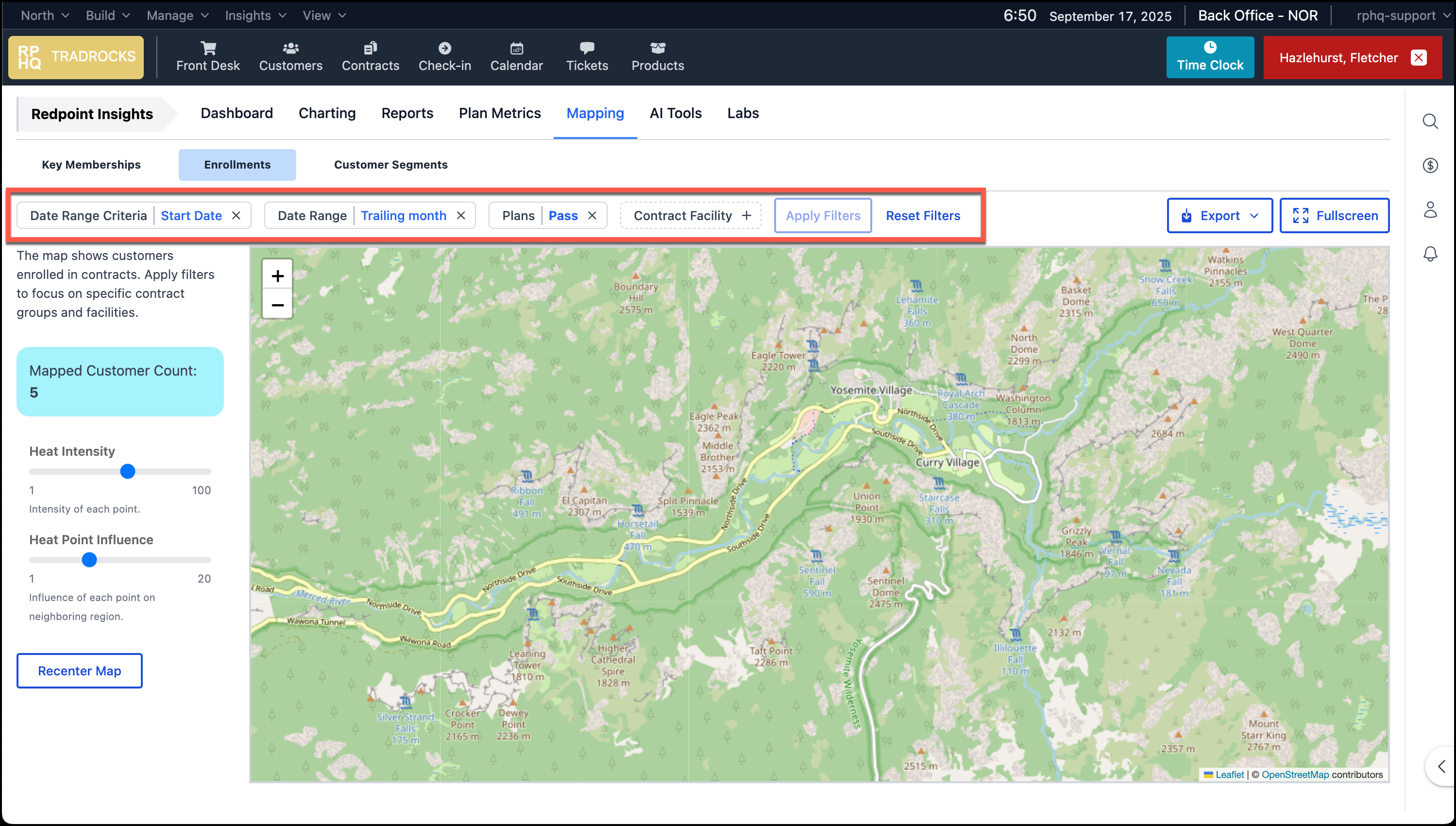Switch to the Customer Segments tab

point(390,165)
